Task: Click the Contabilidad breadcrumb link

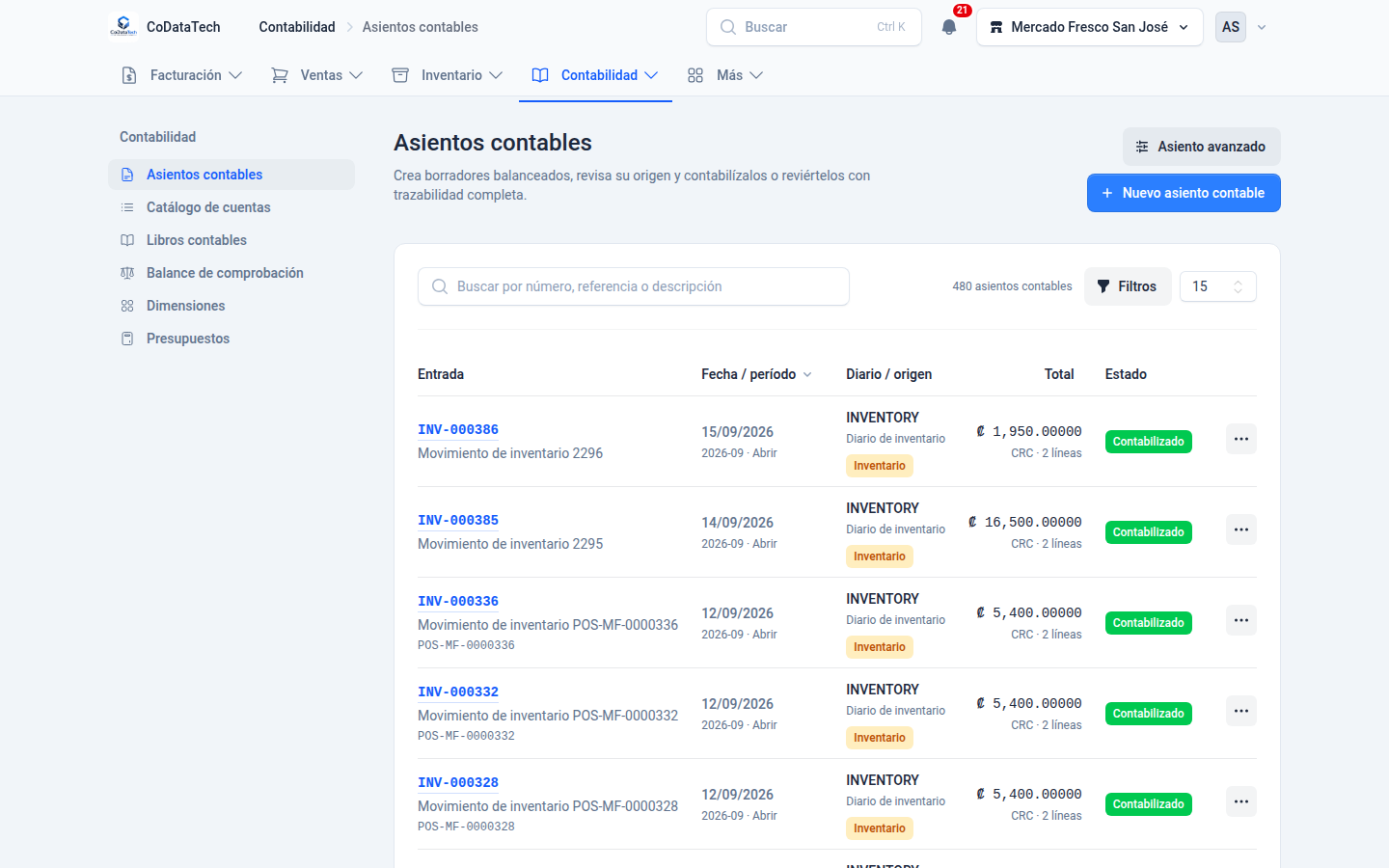Action: click(x=297, y=27)
